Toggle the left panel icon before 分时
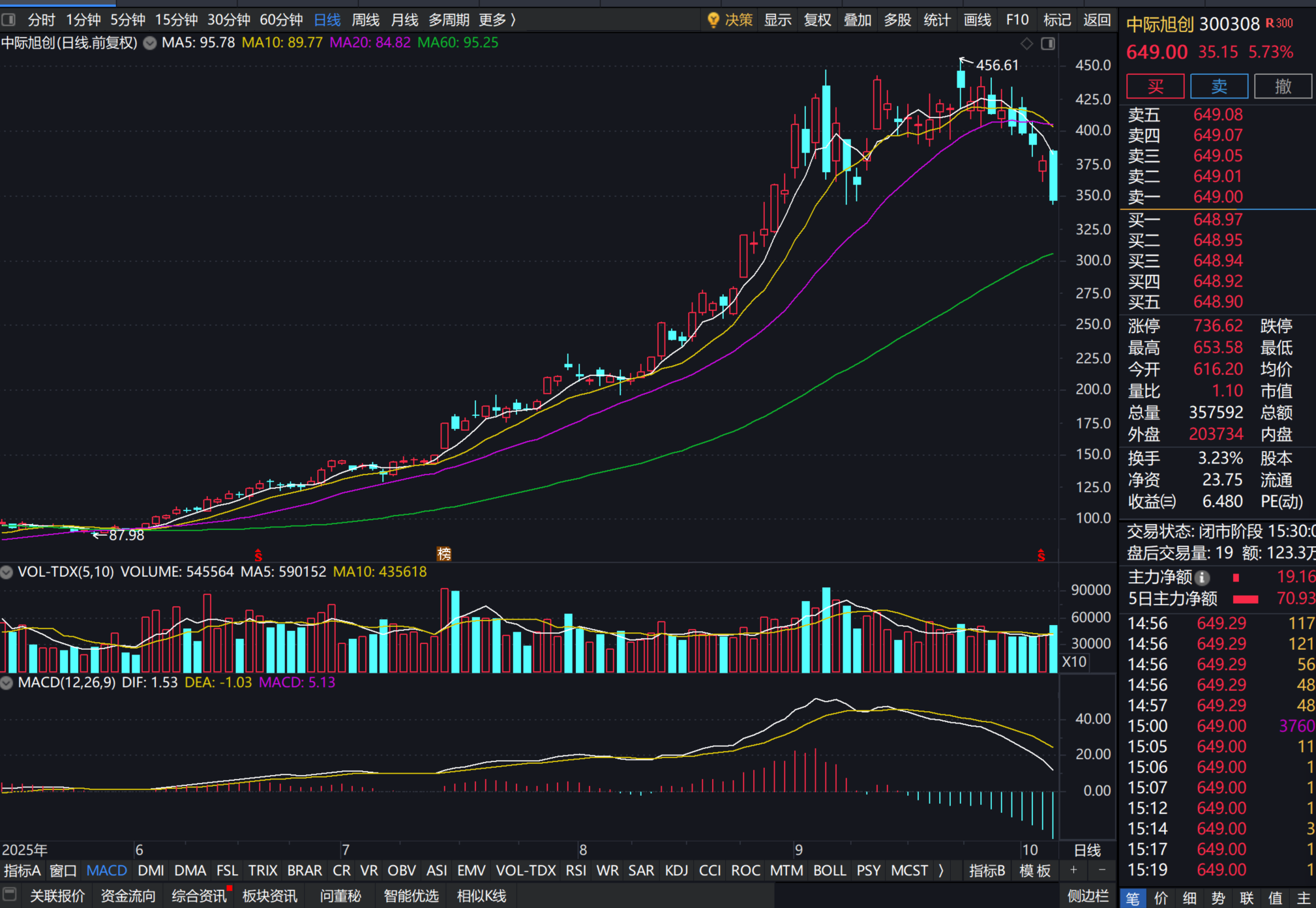The image size is (1316, 908). click(x=8, y=20)
